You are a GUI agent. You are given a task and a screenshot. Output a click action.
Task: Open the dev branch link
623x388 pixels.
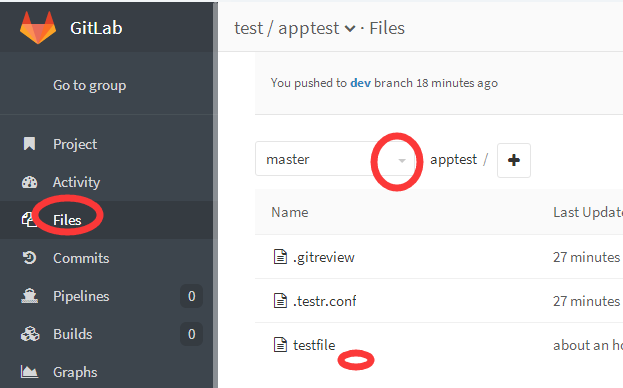[x=360, y=83]
